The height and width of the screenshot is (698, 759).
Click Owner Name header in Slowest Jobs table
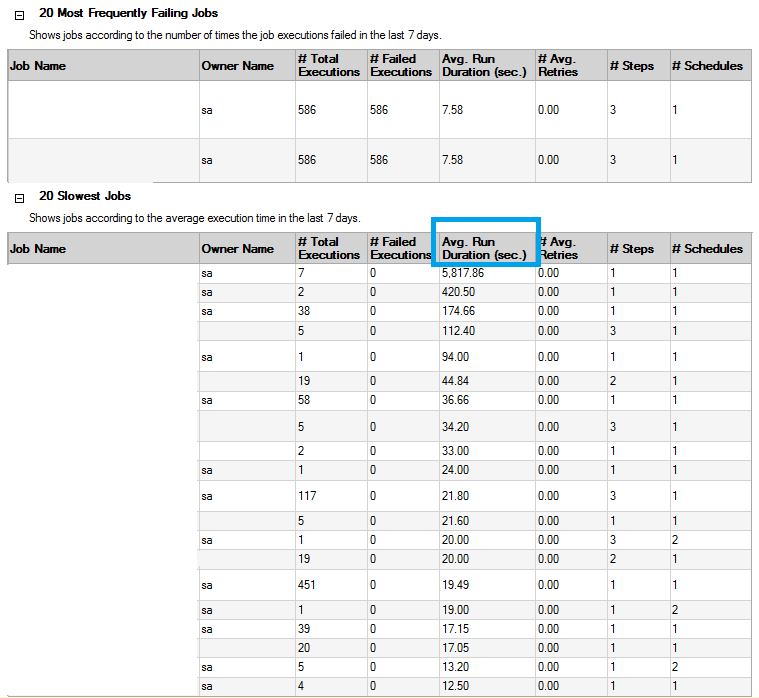237,249
